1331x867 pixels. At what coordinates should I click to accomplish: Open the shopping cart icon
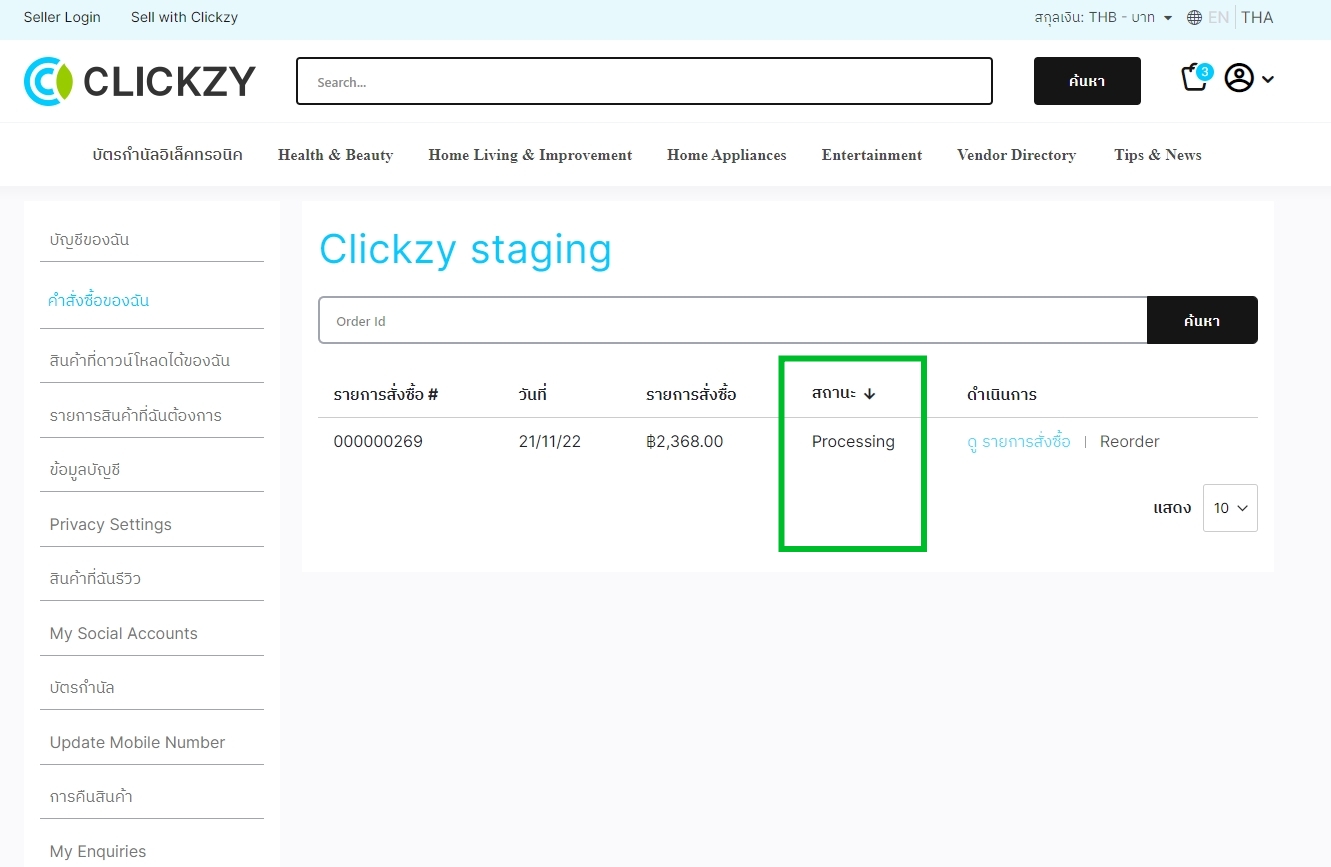(x=1196, y=77)
